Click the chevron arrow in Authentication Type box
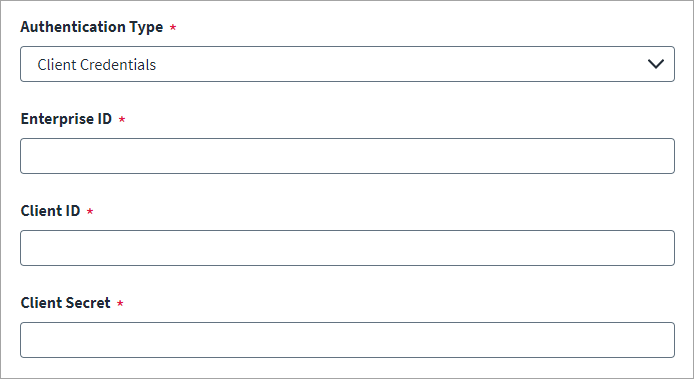The image size is (694, 379). tap(655, 64)
